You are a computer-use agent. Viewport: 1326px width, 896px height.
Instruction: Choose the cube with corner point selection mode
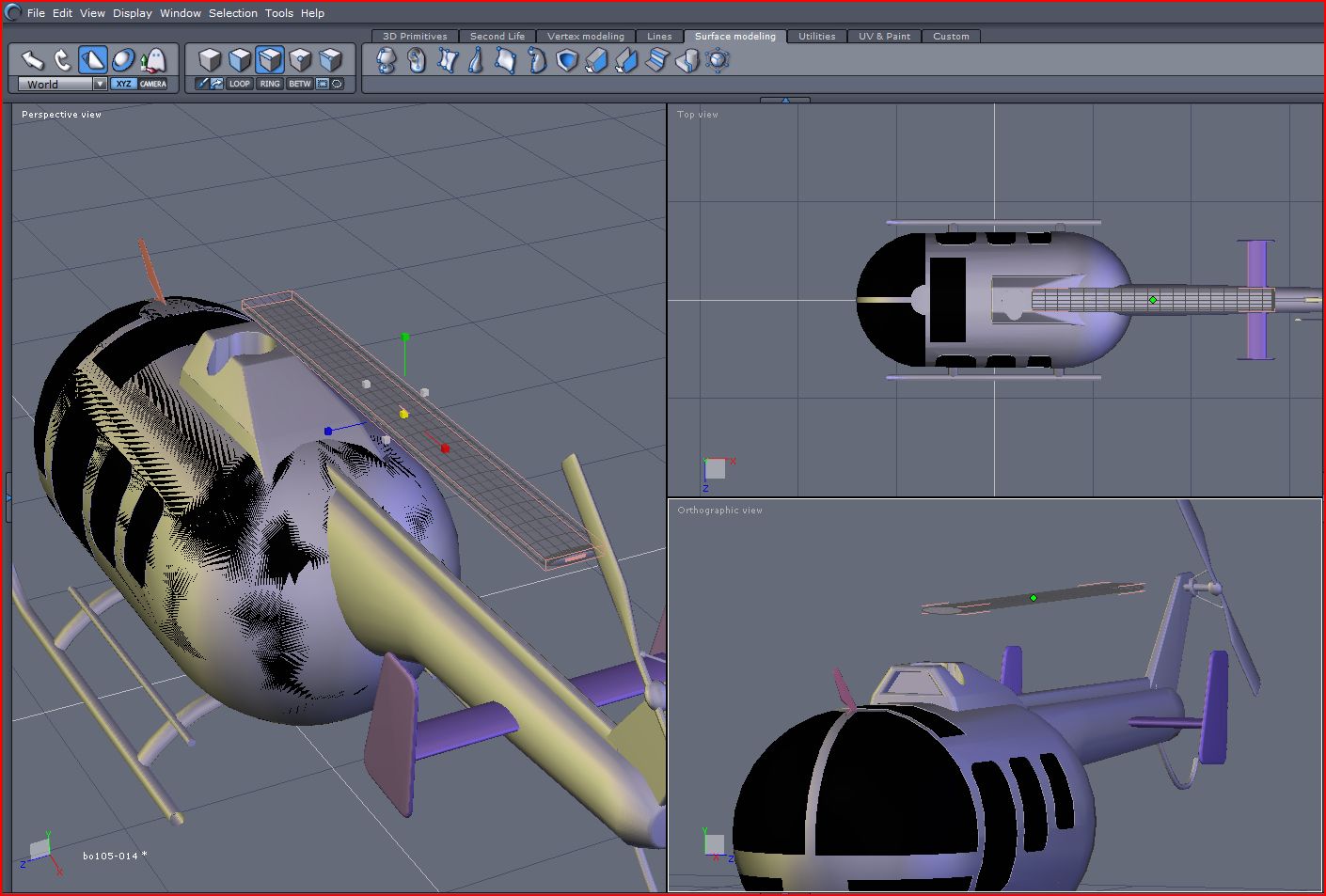[300, 60]
